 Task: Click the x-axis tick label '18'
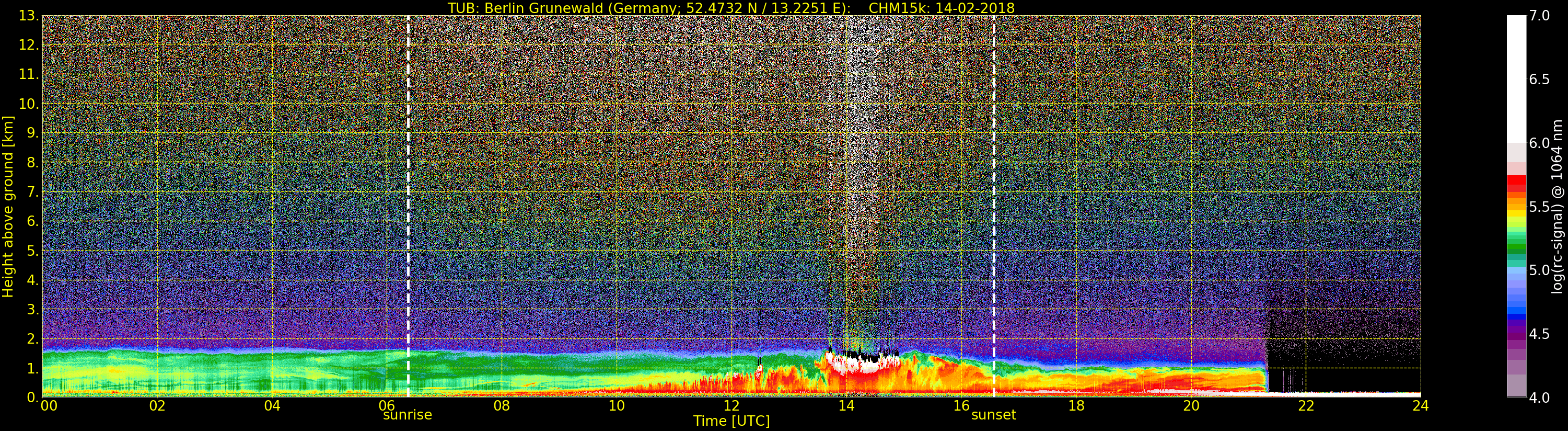point(1076,406)
